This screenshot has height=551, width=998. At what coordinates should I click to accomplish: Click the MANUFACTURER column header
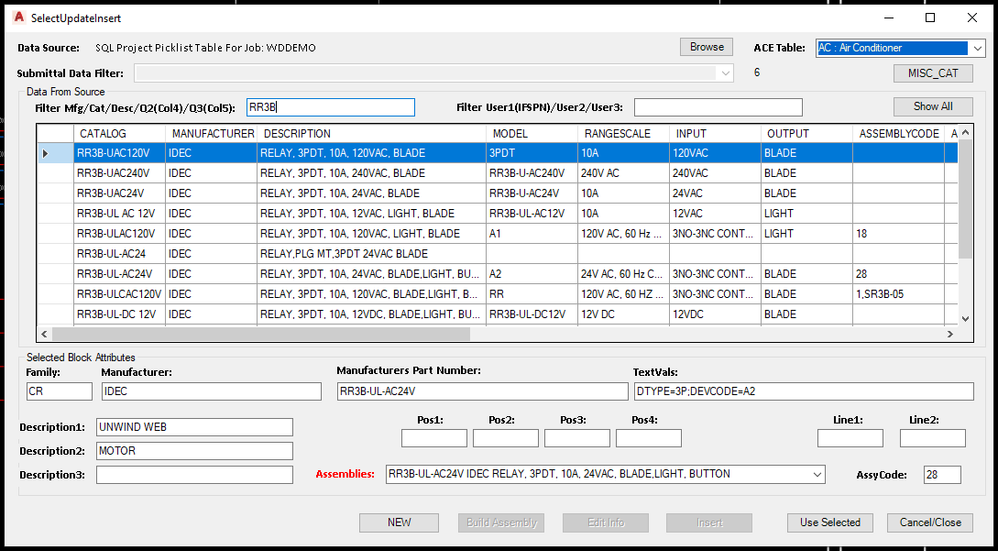pyautogui.click(x=211, y=134)
